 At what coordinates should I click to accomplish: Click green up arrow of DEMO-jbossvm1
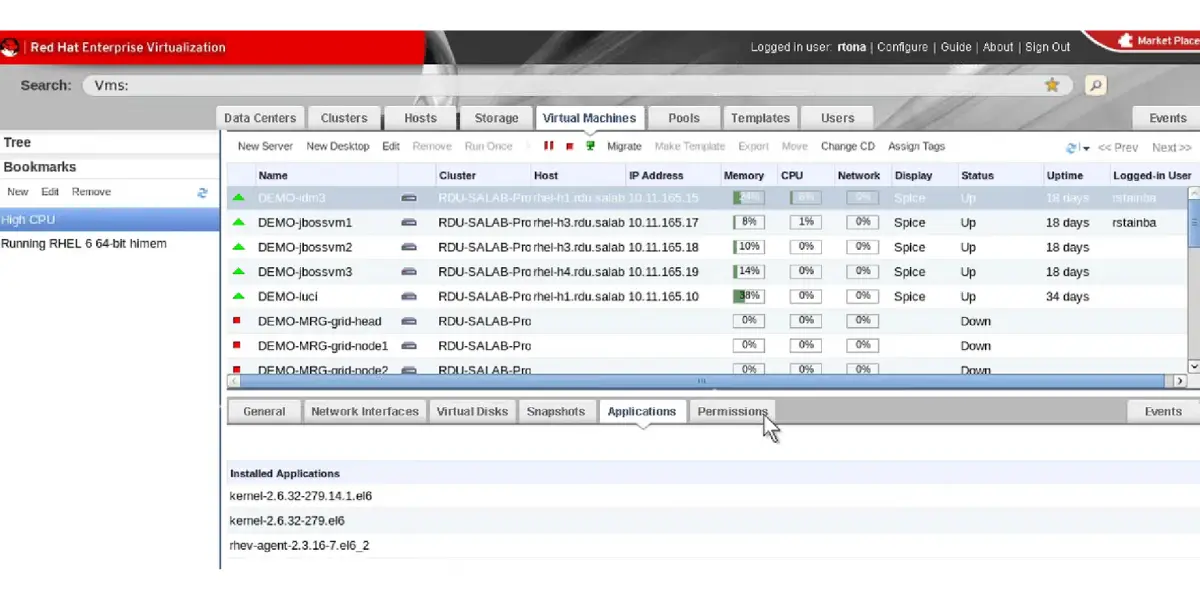click(238, 222)
